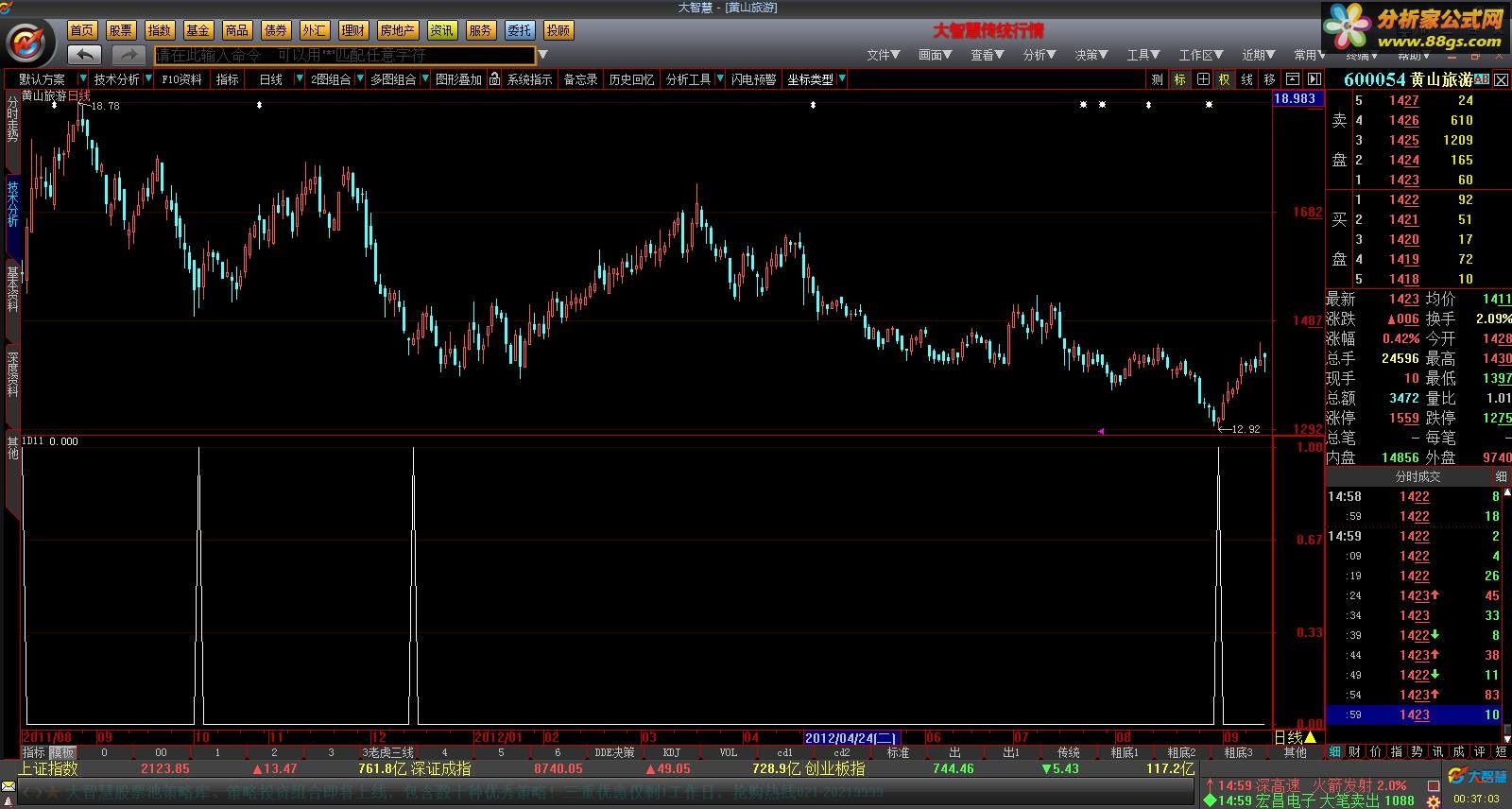The height and width of the screenshot is (809, 1512).
Task: Toggle 模板 mode at bottom left
Action: [x=62, y=752]
